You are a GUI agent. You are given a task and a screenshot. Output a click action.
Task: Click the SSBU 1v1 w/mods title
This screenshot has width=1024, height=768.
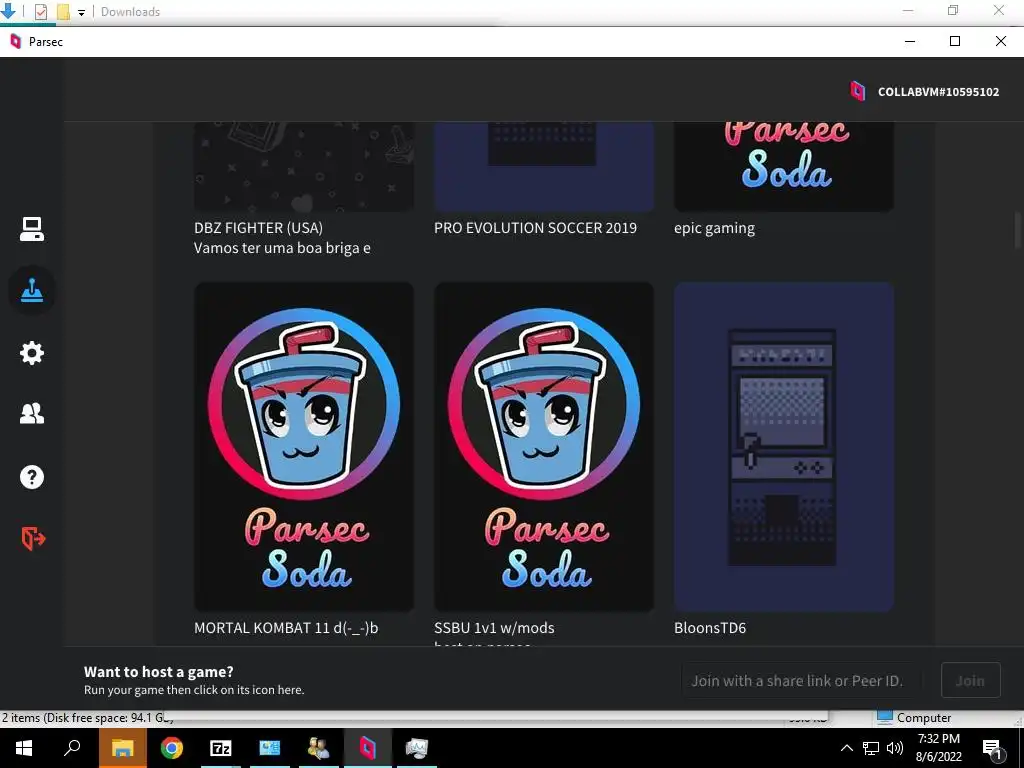[x=494, y=628]
